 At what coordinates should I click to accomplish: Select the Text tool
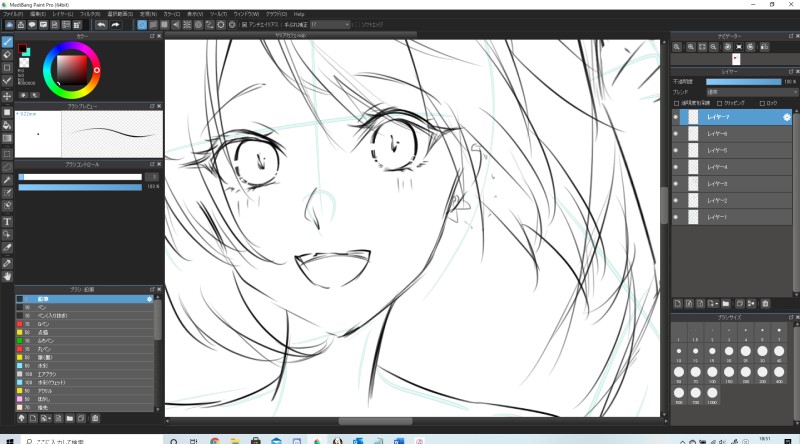click(7, 221)
